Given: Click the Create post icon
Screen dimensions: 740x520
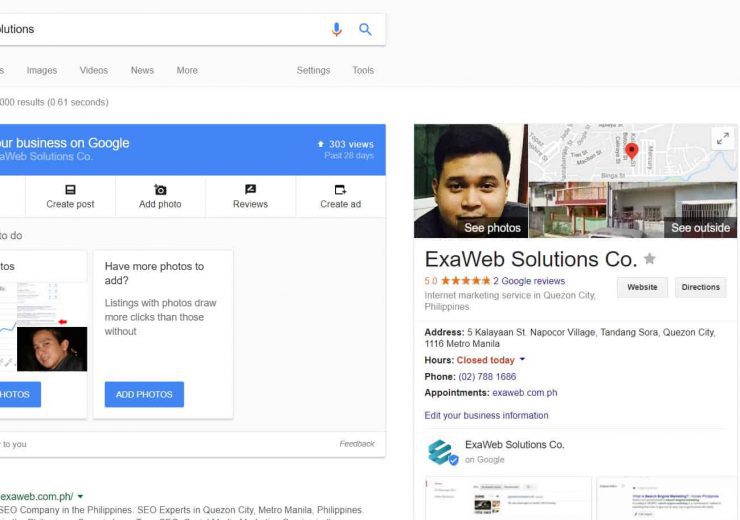Looking at the screenshot, I should click(x=70, y=190).
